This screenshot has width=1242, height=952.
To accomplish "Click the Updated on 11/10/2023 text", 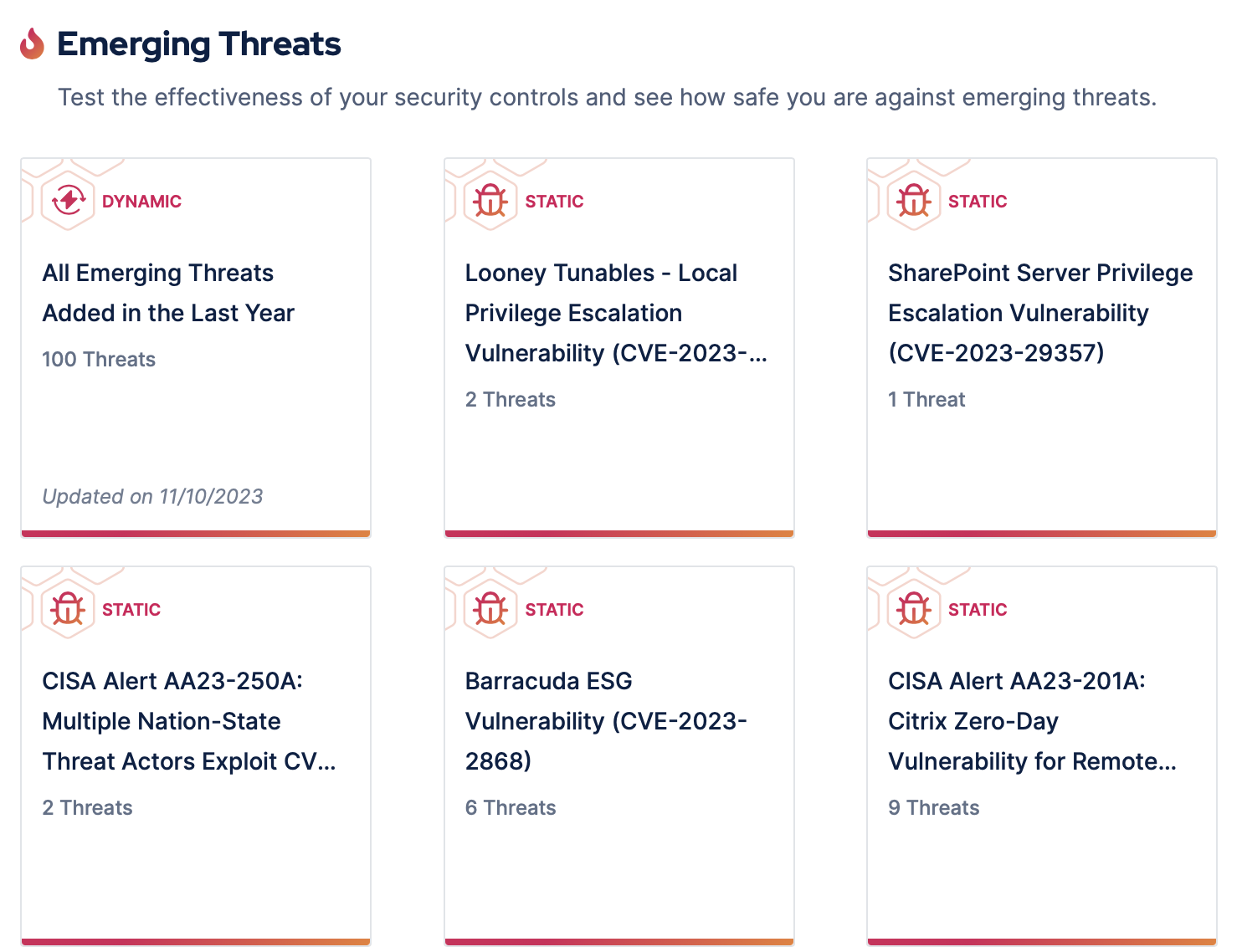I will click(152, 497).
